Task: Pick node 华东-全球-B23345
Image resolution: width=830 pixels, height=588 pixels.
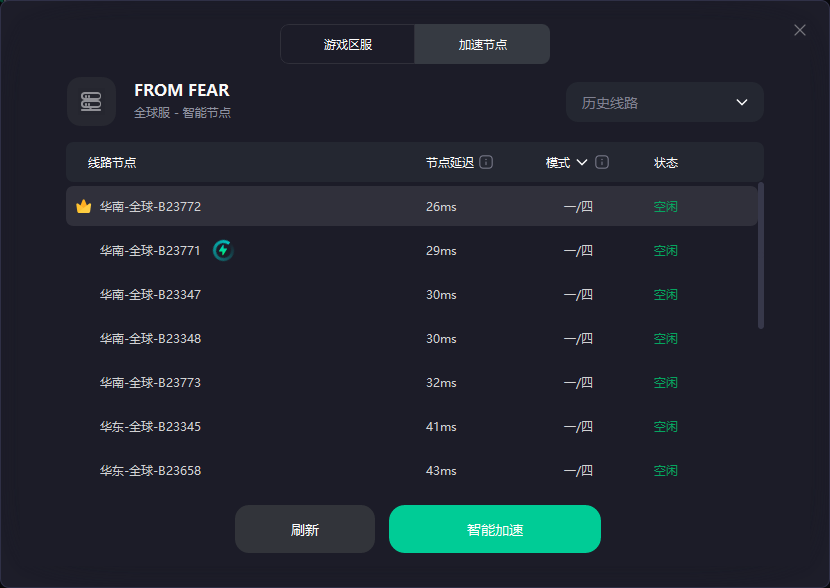Action: coord(412,427)
